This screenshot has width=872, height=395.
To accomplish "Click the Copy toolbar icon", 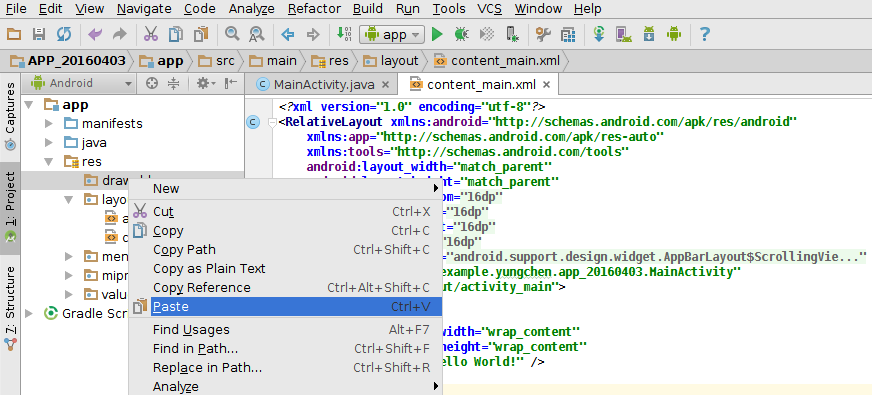I will point(176,34).
